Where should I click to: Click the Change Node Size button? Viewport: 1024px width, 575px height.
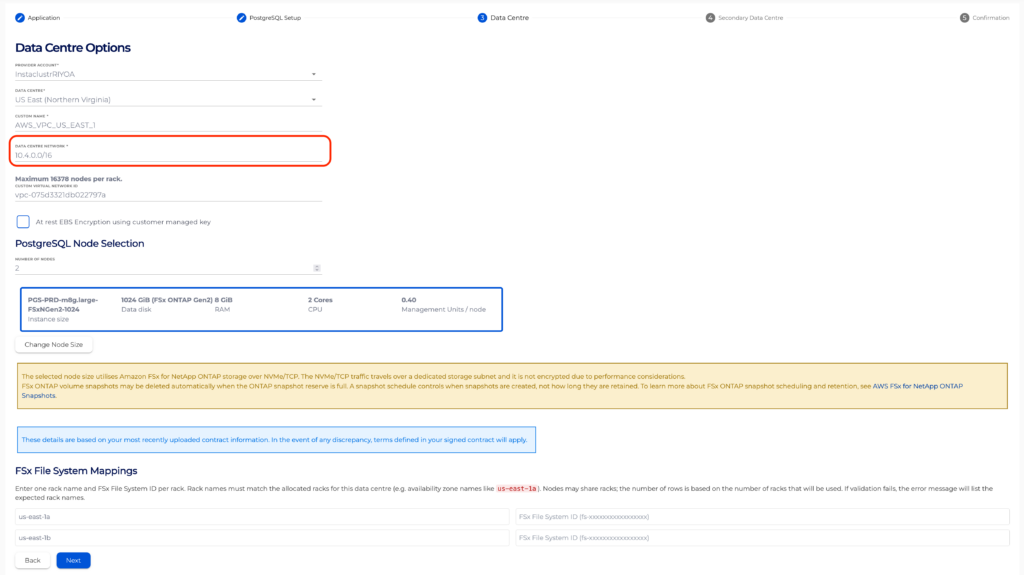[x=54, y=344]
